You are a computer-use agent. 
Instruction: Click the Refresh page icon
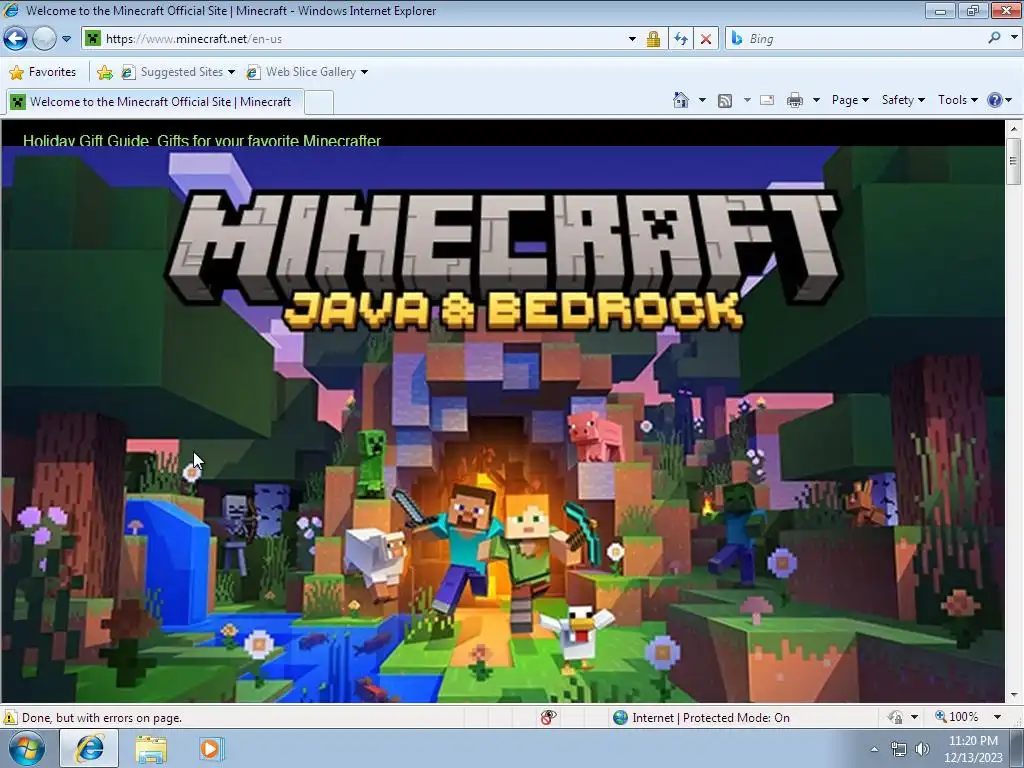[x=680, y=39]
